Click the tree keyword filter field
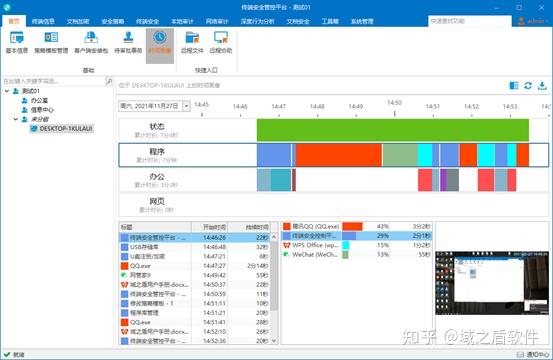This screenshot has height=360, width=553. [54, 81]
